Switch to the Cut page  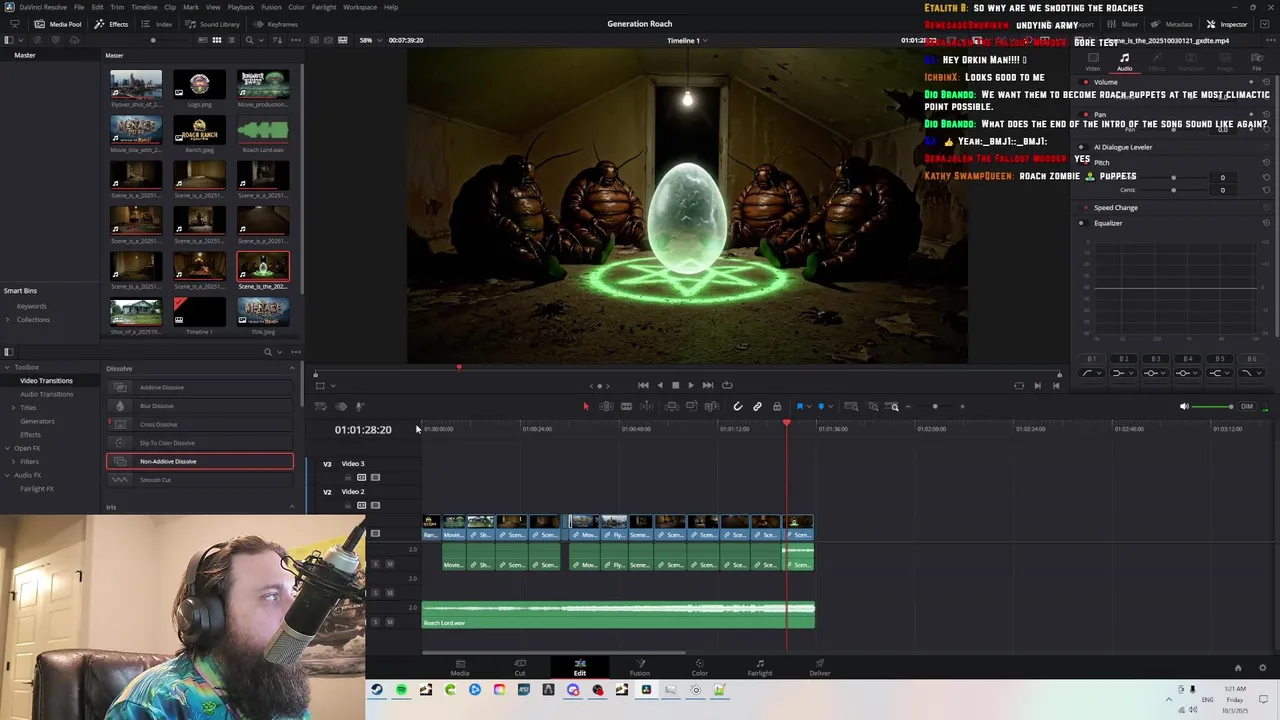tap(520, 666)
